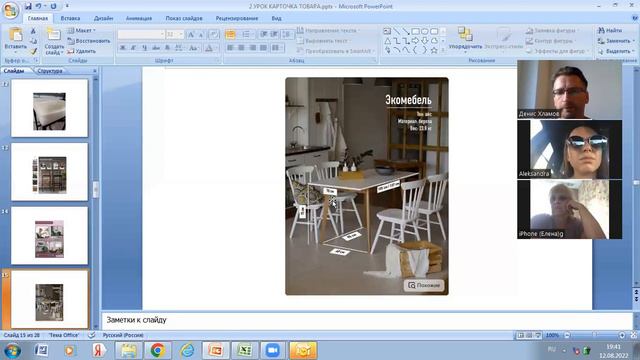This screenshot has width=640, height=360.
Task: Click the Найти find button
Action: point(610,30)
